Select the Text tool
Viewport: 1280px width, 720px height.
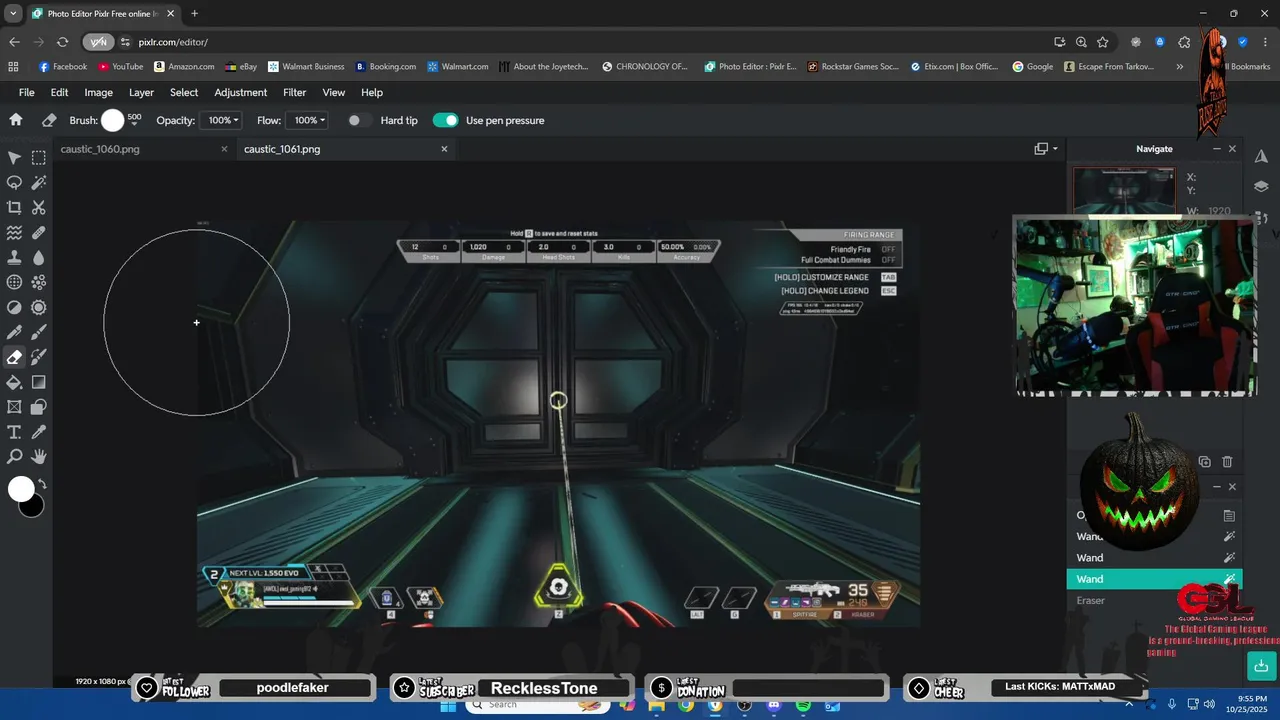[x=14, y=432]
